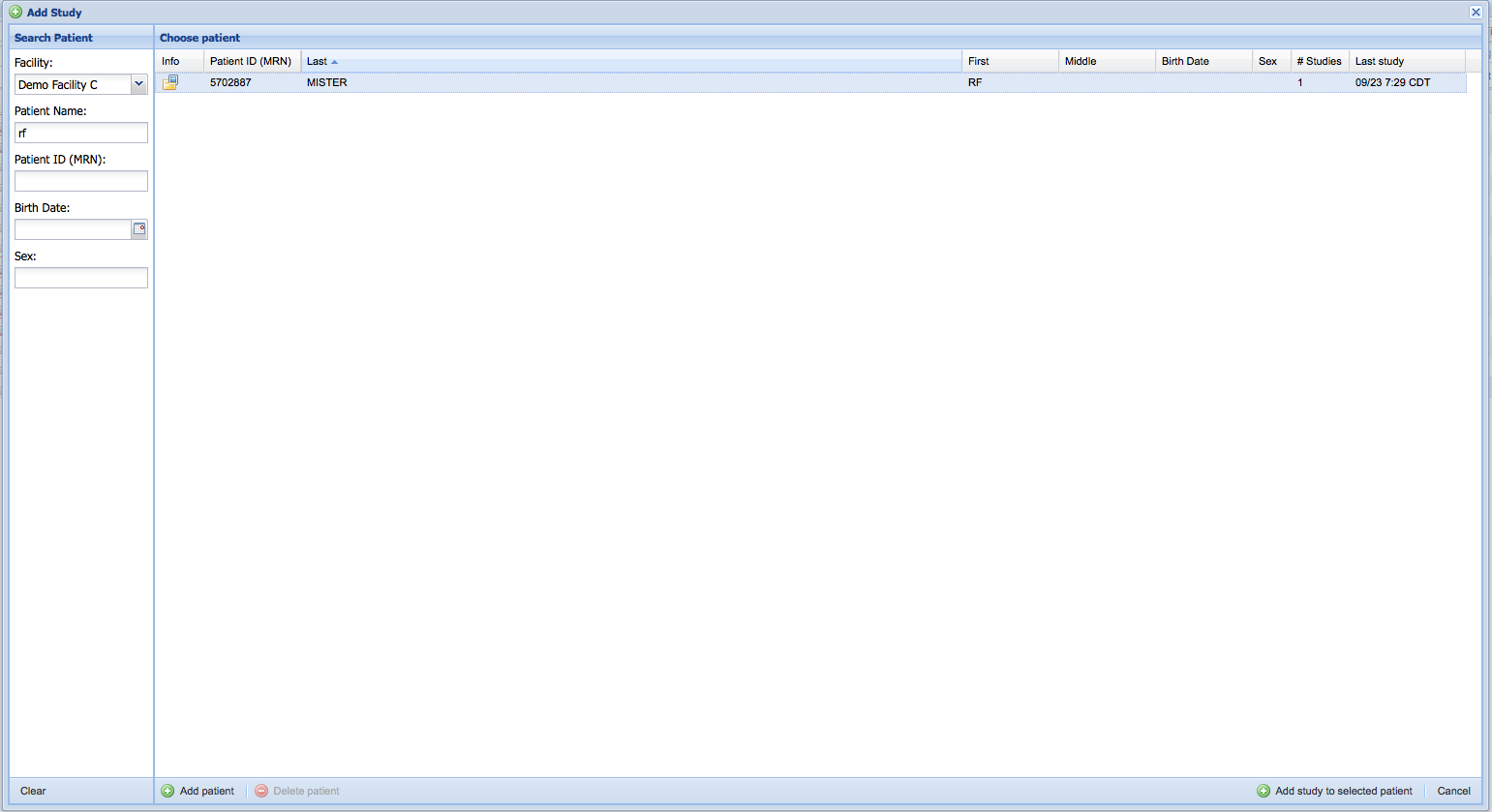Sort by First name column header
This screenshot has height=812, width=1492.
tap(1010, 61)
